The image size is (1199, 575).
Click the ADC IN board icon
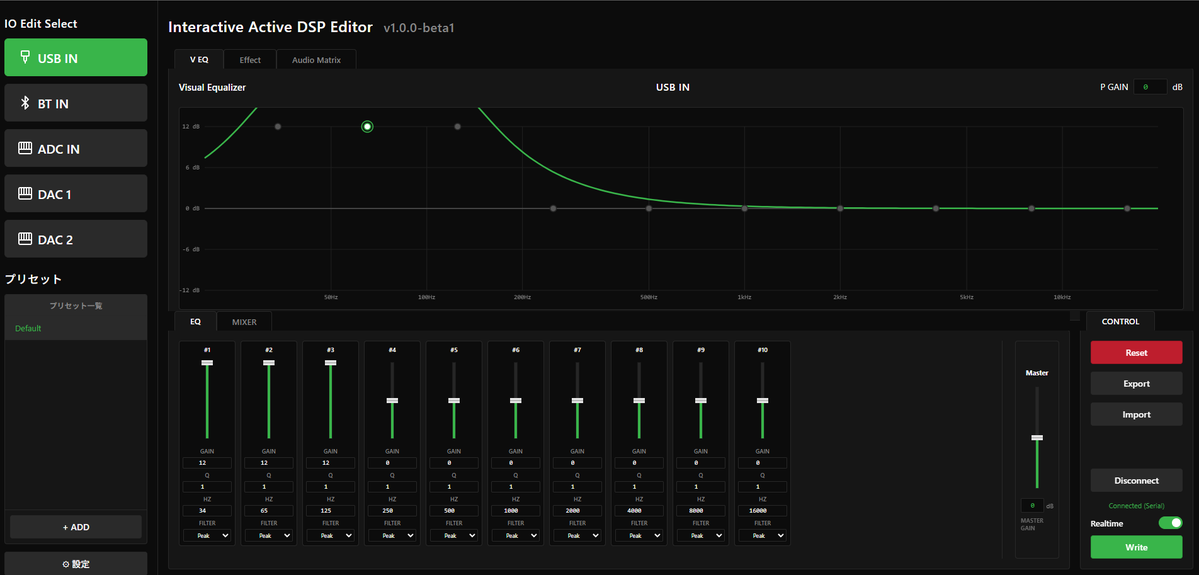coord(25,148)
